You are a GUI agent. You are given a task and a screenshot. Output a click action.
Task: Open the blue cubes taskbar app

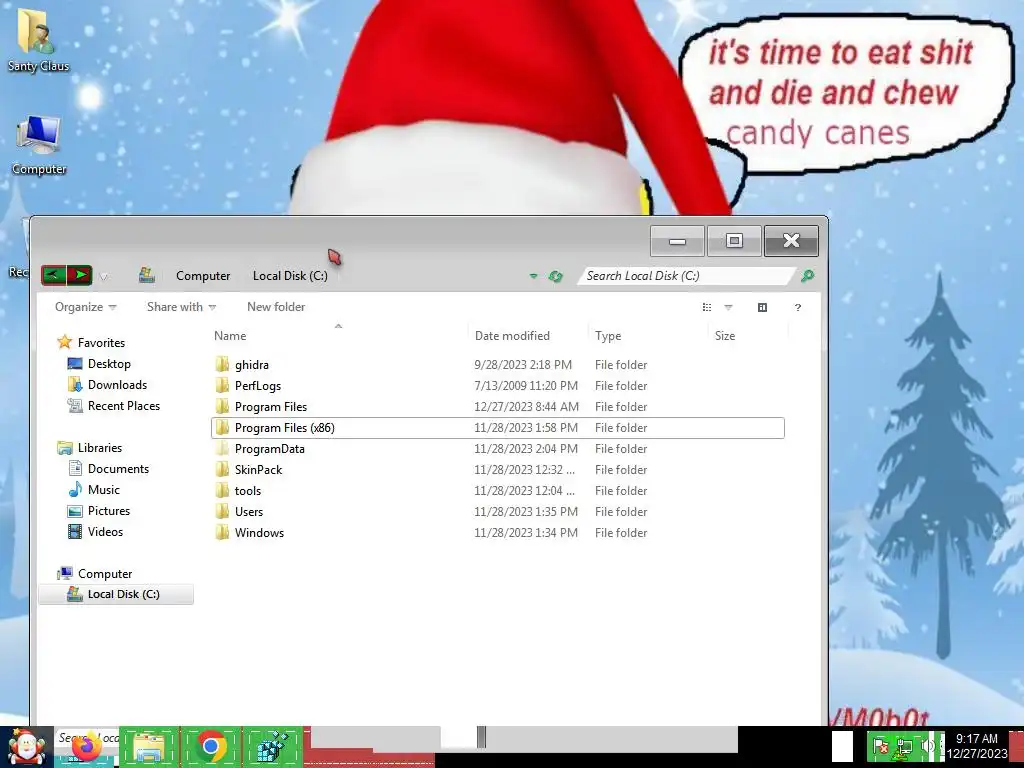(272, 747)
